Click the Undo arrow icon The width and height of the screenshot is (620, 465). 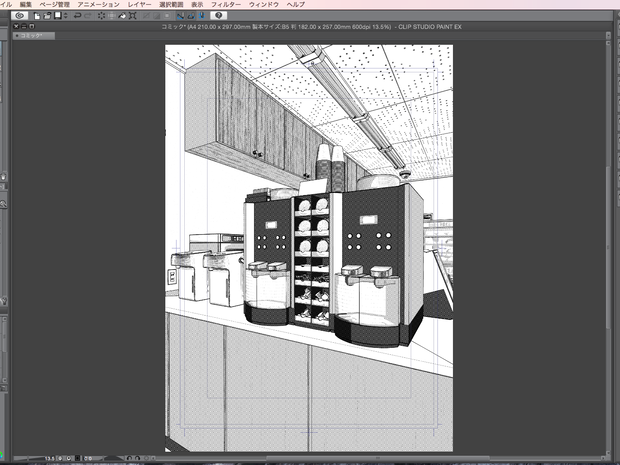78,15
